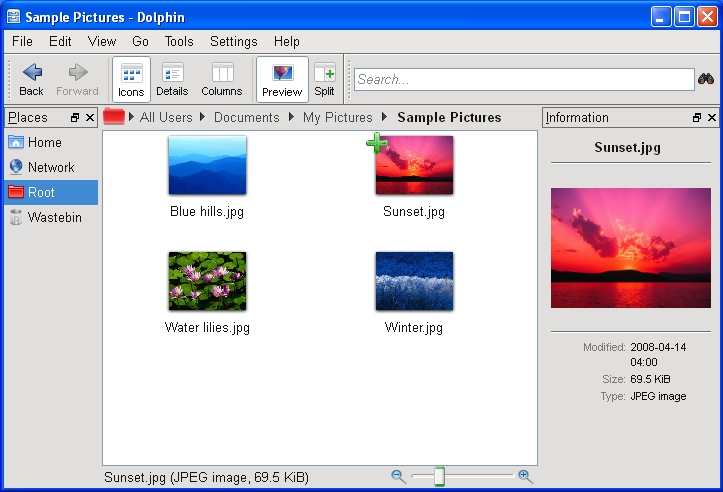Expand arrow after My Pictures breadcrumb

385,118
